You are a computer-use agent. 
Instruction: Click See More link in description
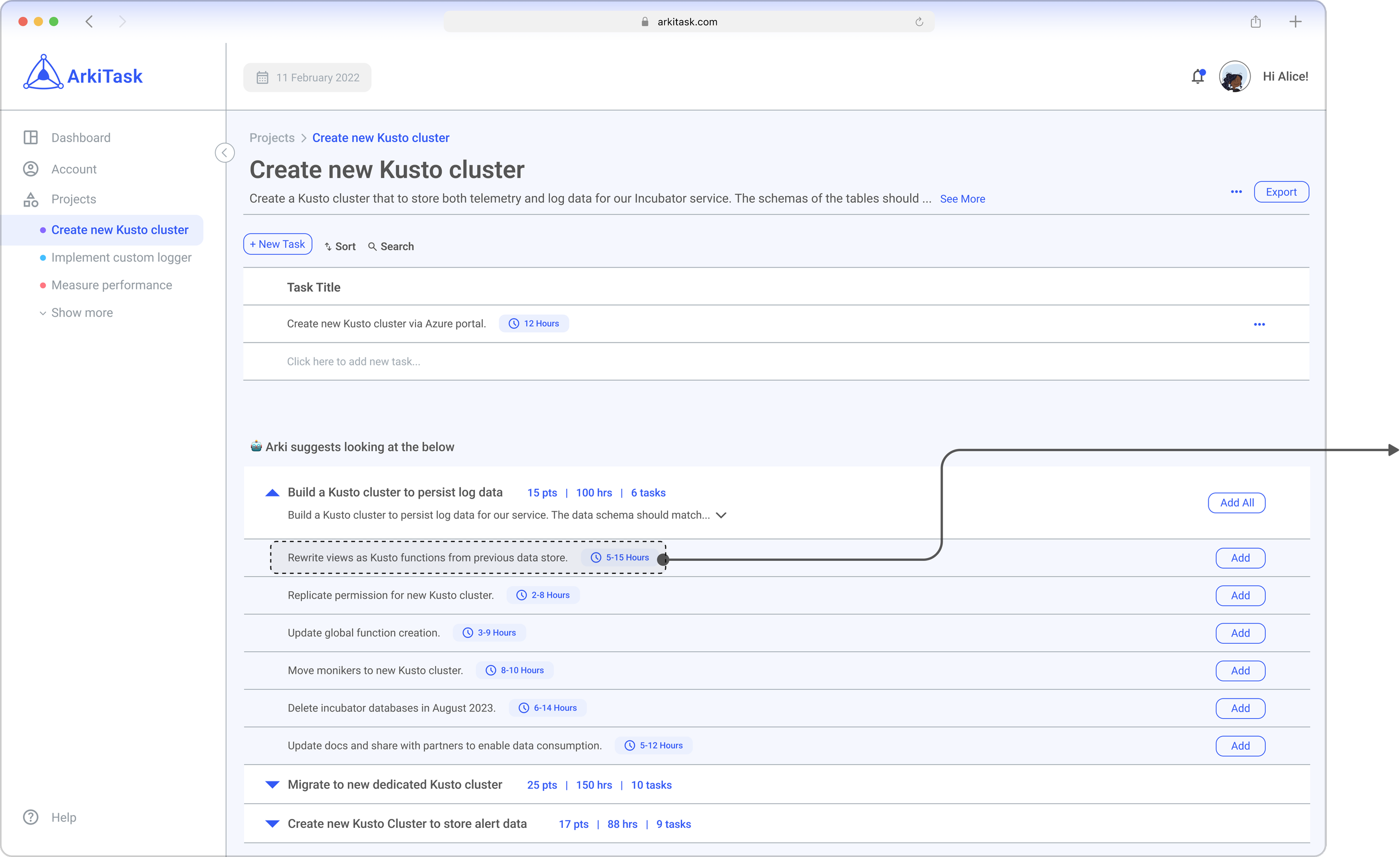pyautogui.click(x=962, y=199)
